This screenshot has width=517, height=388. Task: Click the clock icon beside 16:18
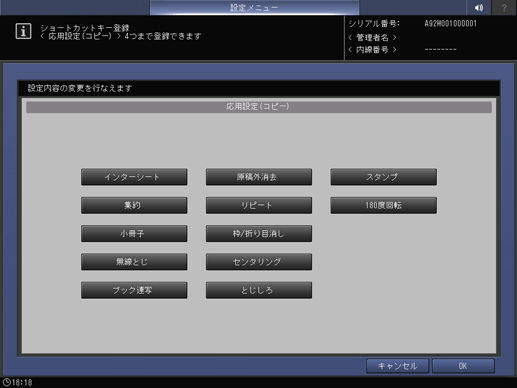(x=6, y=382)
